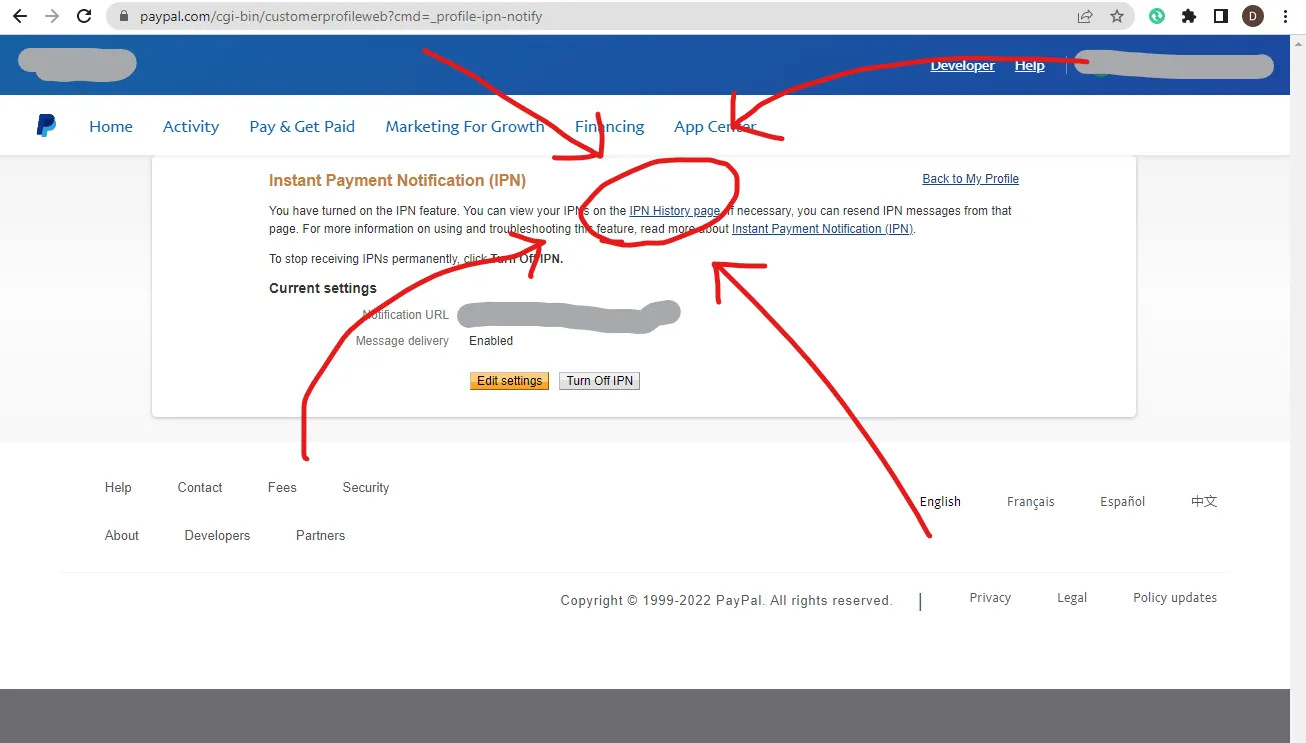Open the footer Fees link

click(x=282, y=488)
